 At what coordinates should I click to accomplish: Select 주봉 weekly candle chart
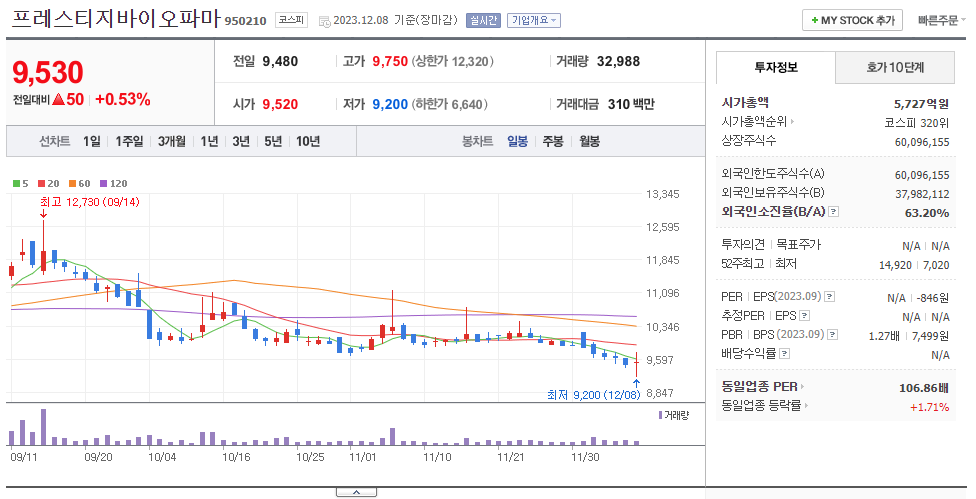click(553, 141)
